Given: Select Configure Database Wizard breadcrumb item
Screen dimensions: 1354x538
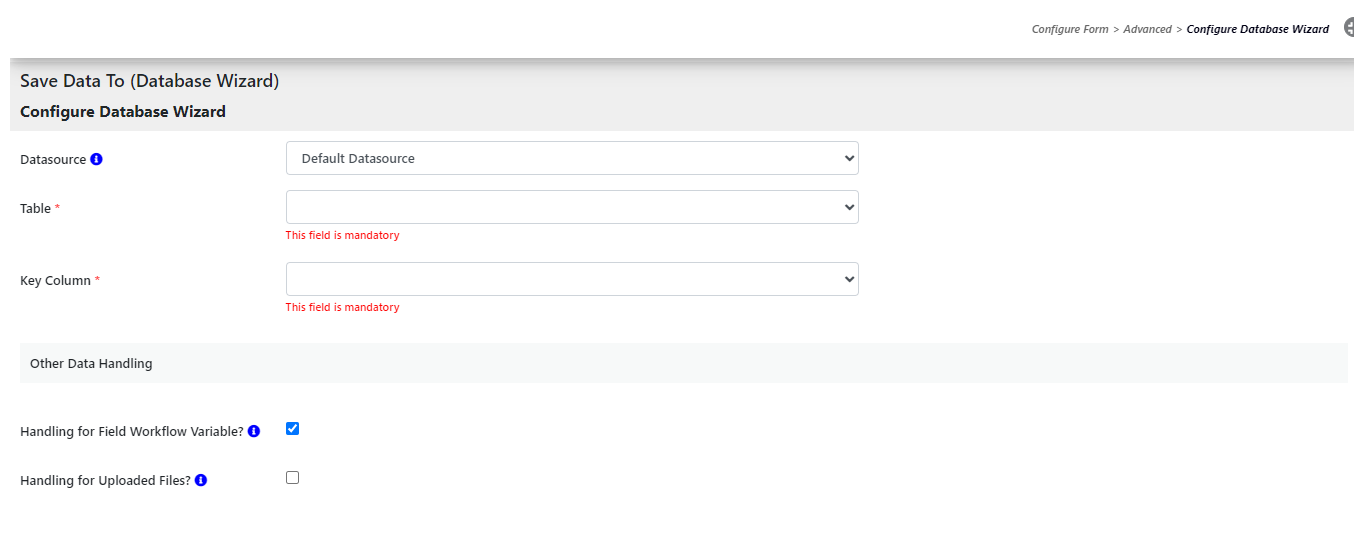Looking at the screenshot, I should pyautogui.click(x=1258, y=29).
